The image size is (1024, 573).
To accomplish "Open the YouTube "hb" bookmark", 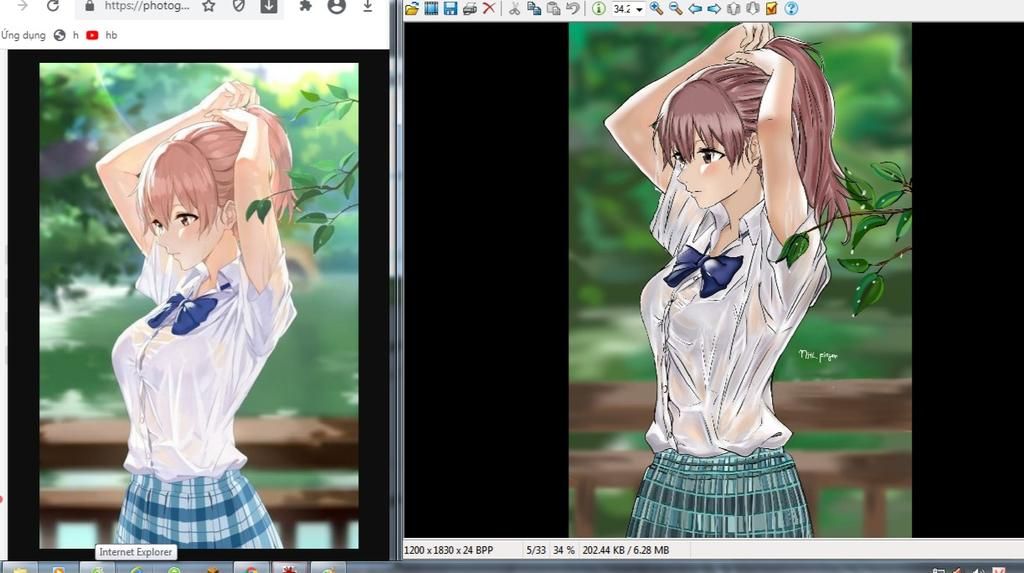I will tap(102, 35).
